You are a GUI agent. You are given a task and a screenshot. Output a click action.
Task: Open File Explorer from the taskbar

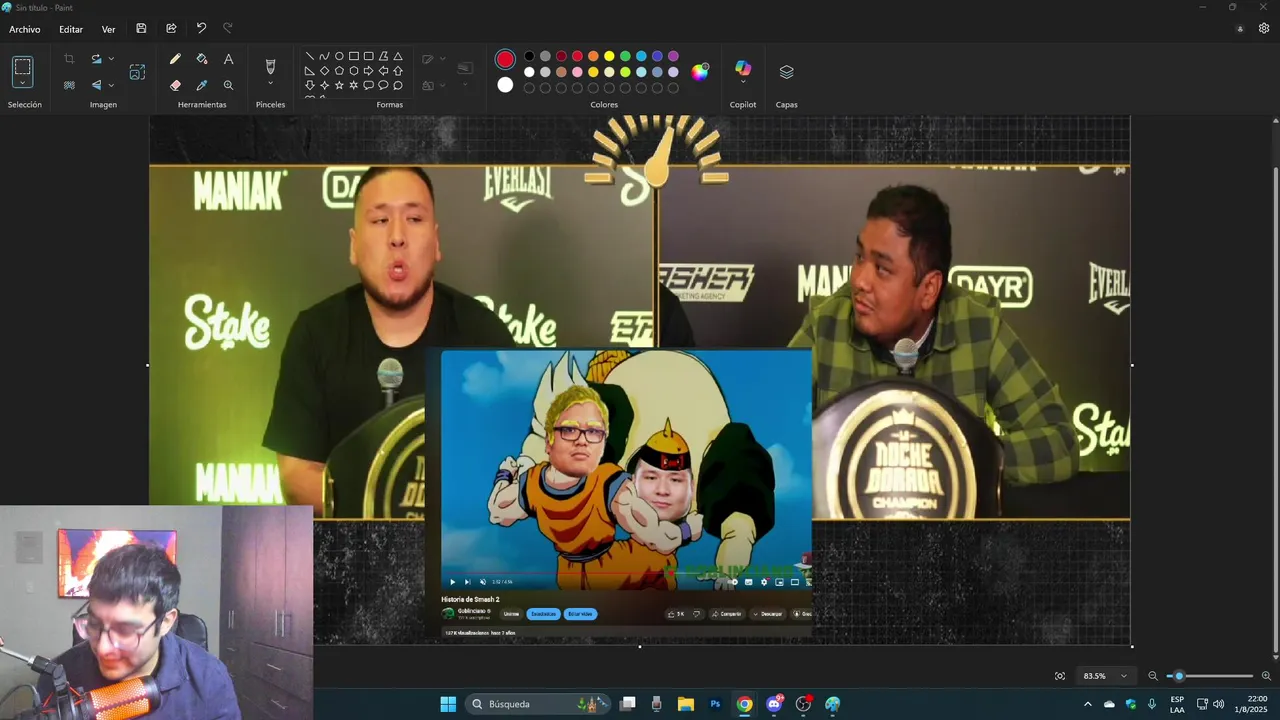click(686, 704)
